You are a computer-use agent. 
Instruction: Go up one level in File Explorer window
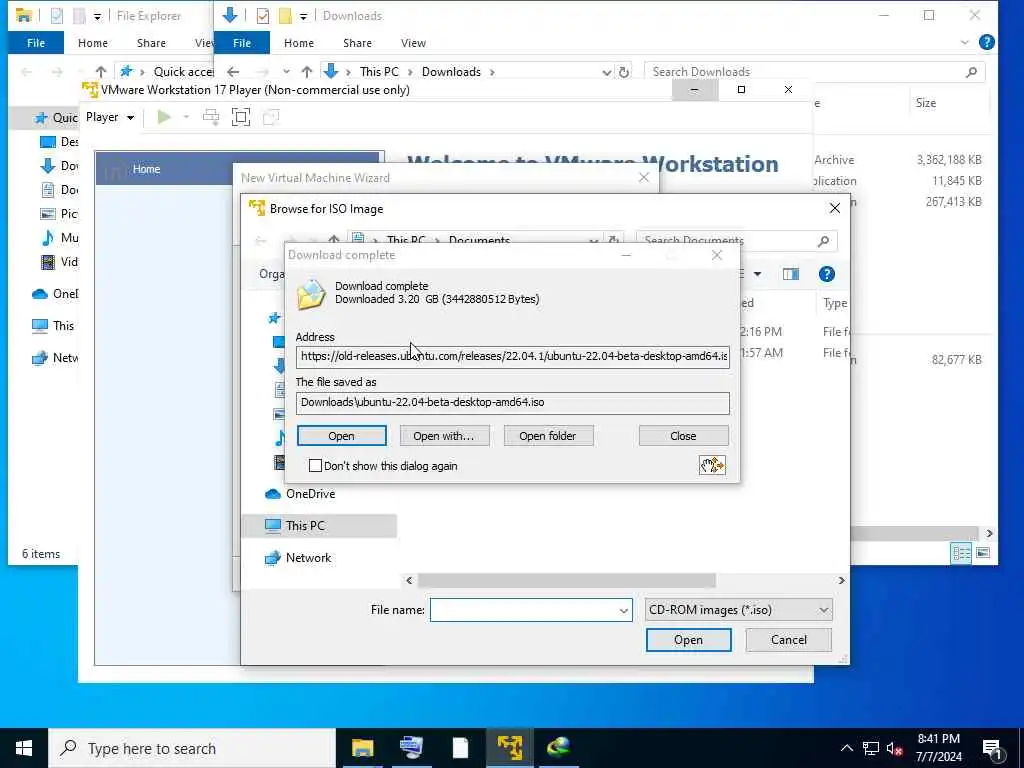(101, 72)
